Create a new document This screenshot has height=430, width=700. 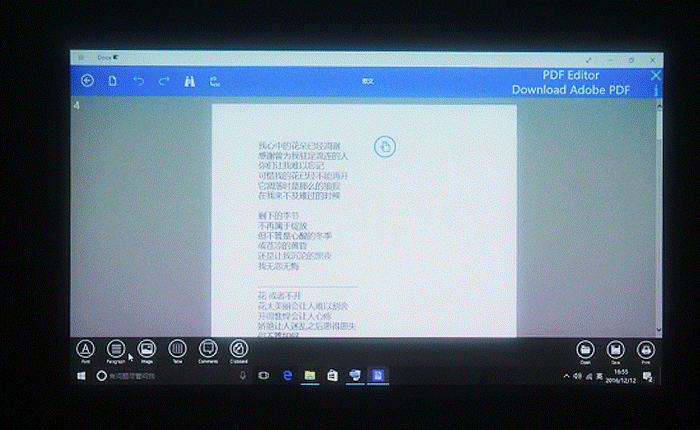click(113, 81)
